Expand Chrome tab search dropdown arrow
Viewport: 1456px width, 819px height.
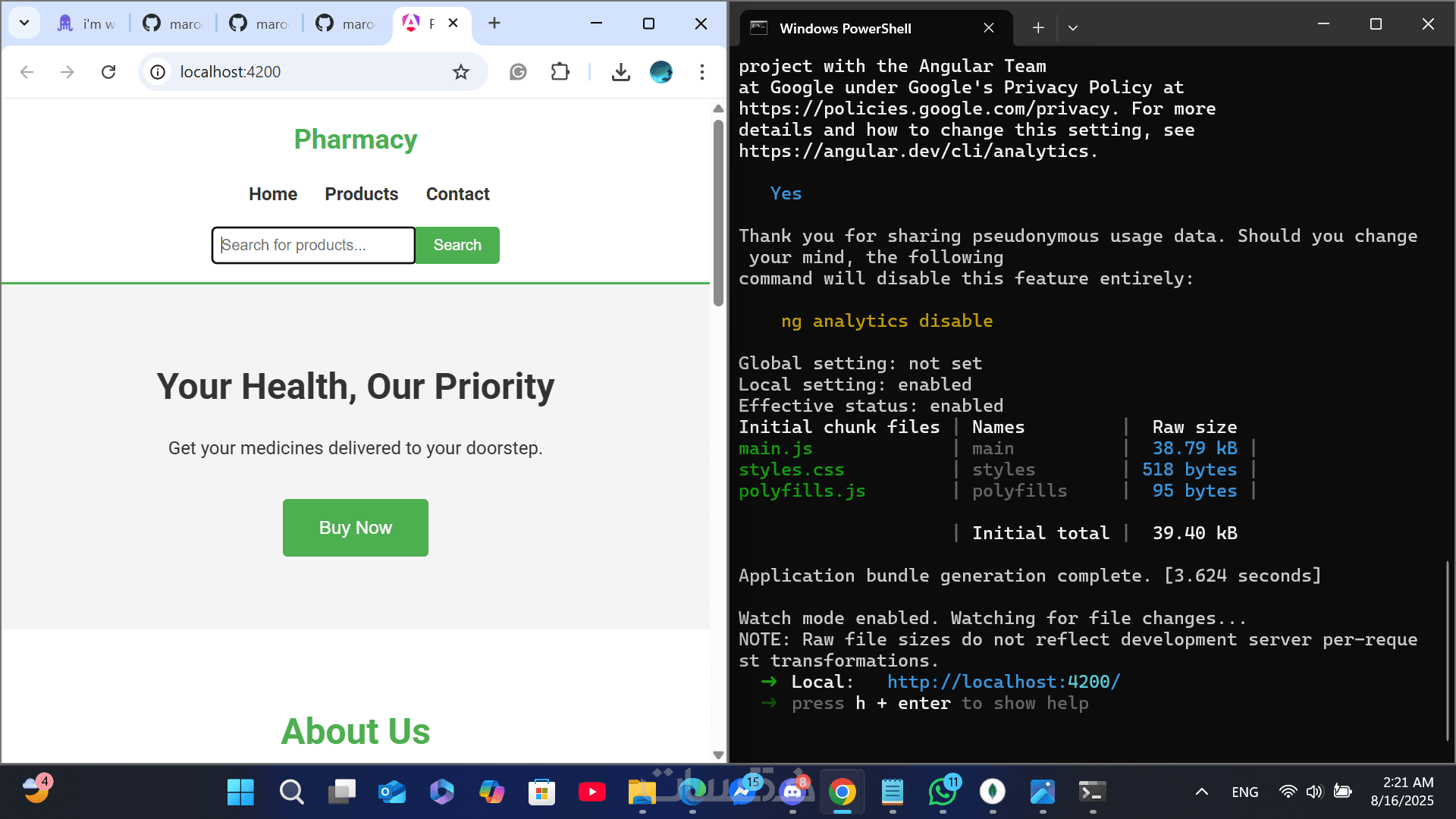coord(24,23)
